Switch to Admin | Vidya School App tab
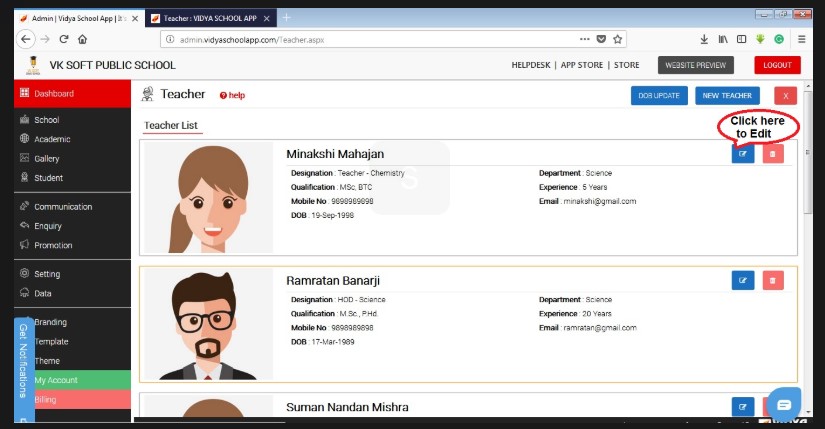This screenshot has height=429, width=825. click(x=79, y=18)
